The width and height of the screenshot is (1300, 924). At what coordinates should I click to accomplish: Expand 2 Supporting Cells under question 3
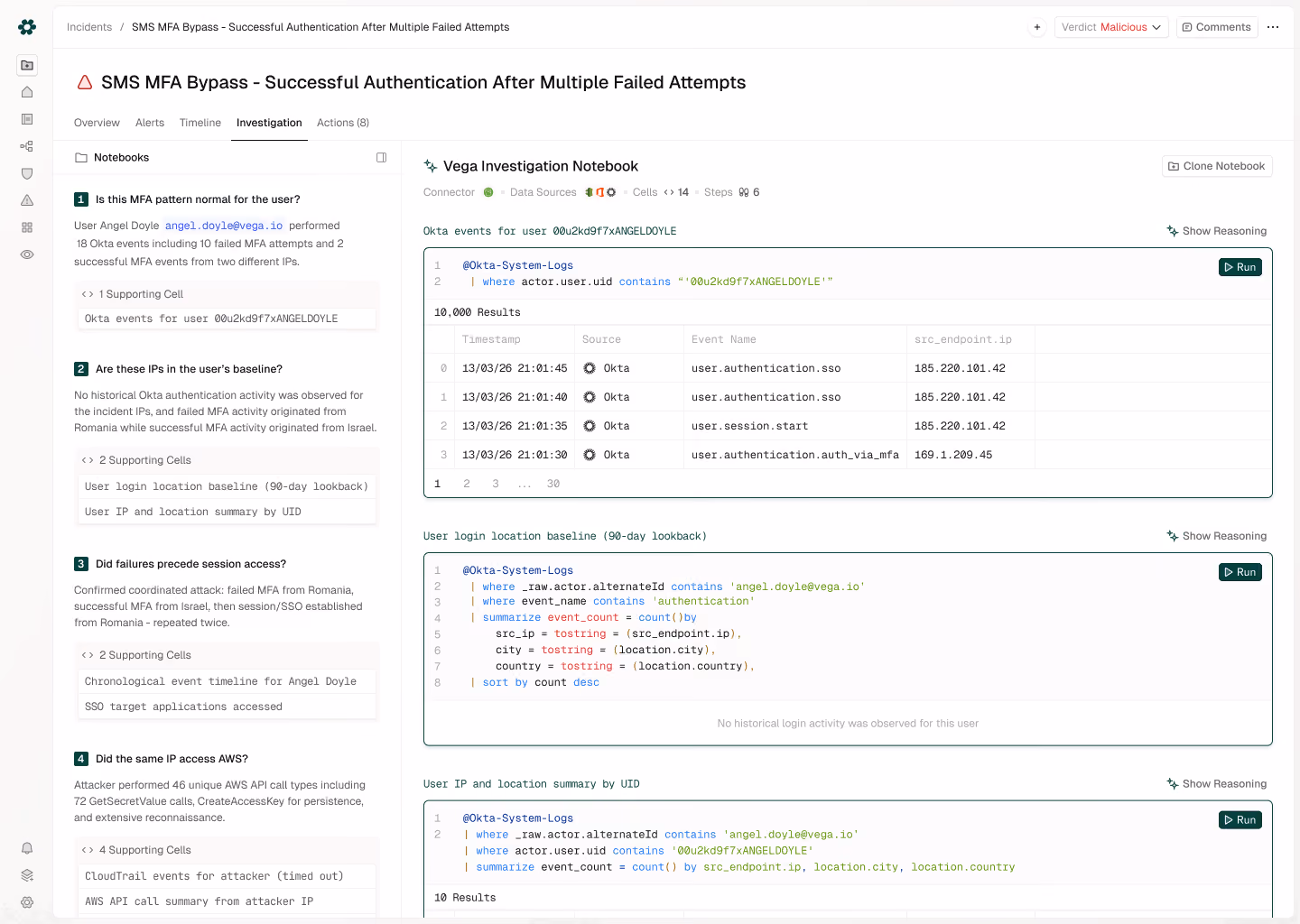[227, 655]
